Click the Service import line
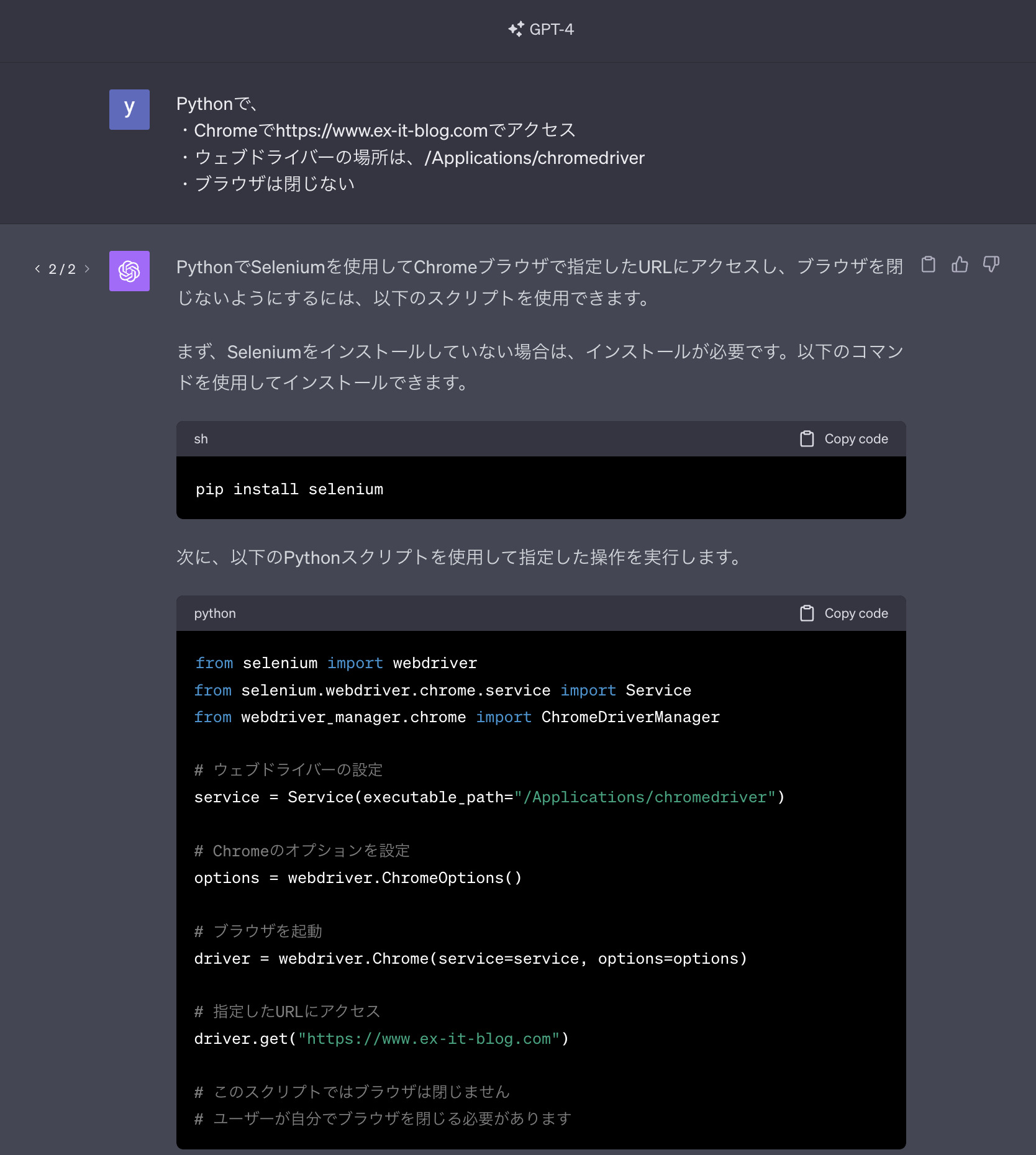 [x=443, y=691]
